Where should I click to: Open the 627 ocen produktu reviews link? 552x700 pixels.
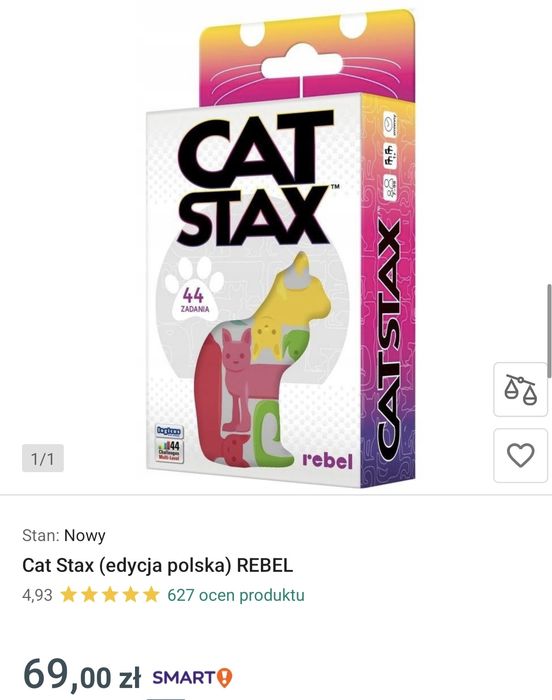point(236,595)
